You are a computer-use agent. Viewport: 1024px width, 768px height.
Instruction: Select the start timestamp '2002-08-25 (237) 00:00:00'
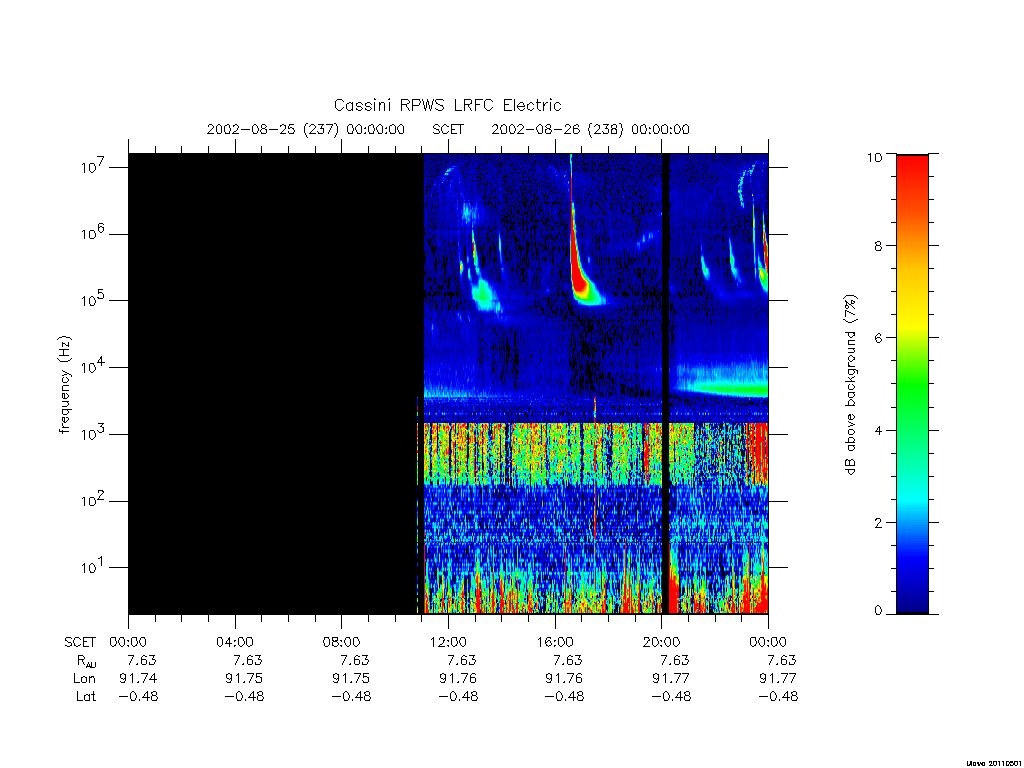pos(306,129)
